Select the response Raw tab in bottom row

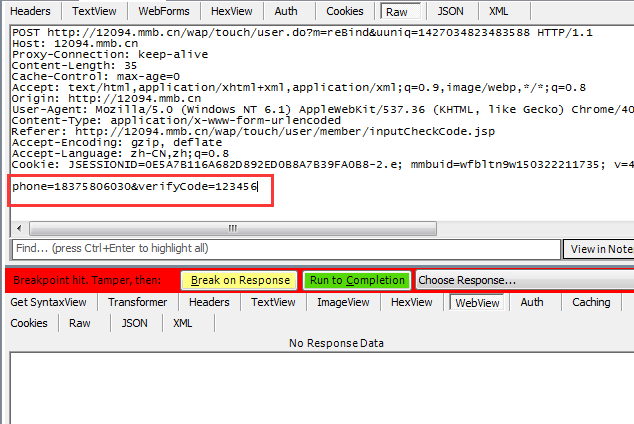[80, 323]
